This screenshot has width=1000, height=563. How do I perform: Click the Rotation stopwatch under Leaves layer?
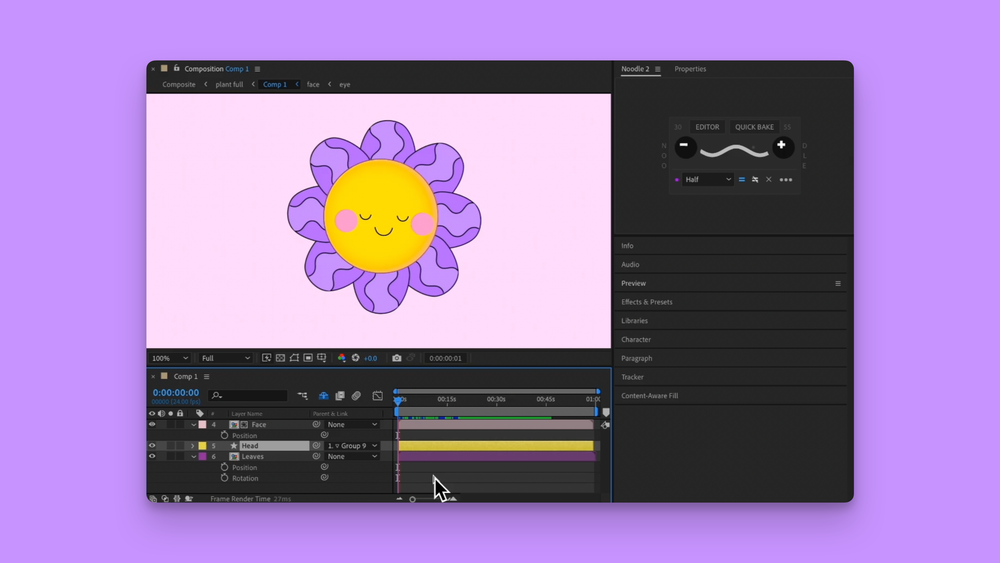[x=224, y=478]
